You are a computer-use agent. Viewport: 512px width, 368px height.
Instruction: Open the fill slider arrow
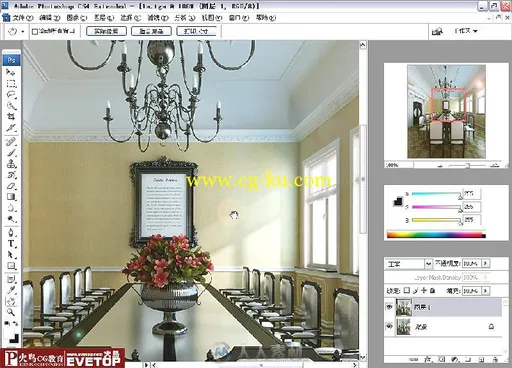coord(485,291)
